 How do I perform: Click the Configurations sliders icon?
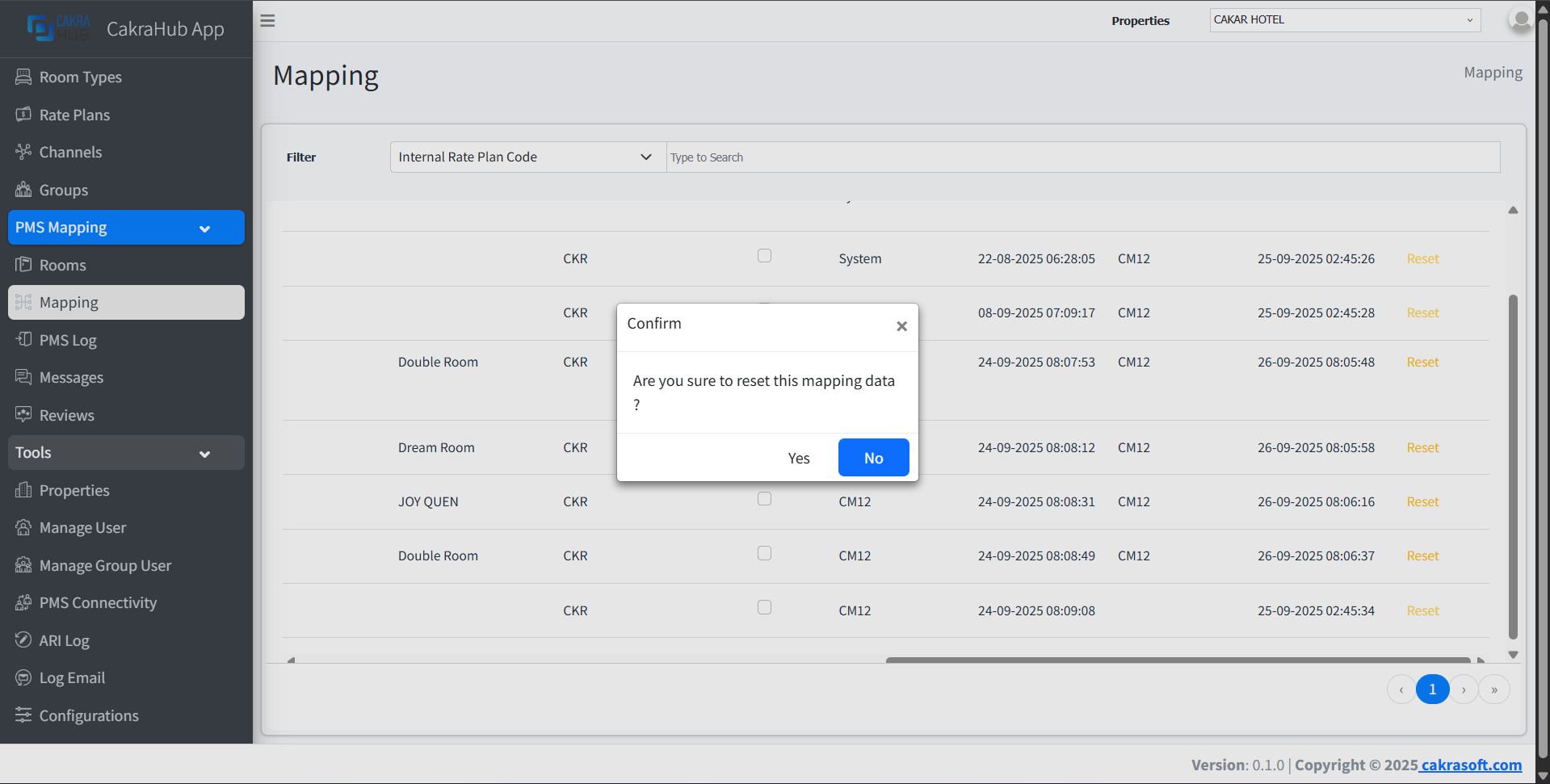(23, 715)
